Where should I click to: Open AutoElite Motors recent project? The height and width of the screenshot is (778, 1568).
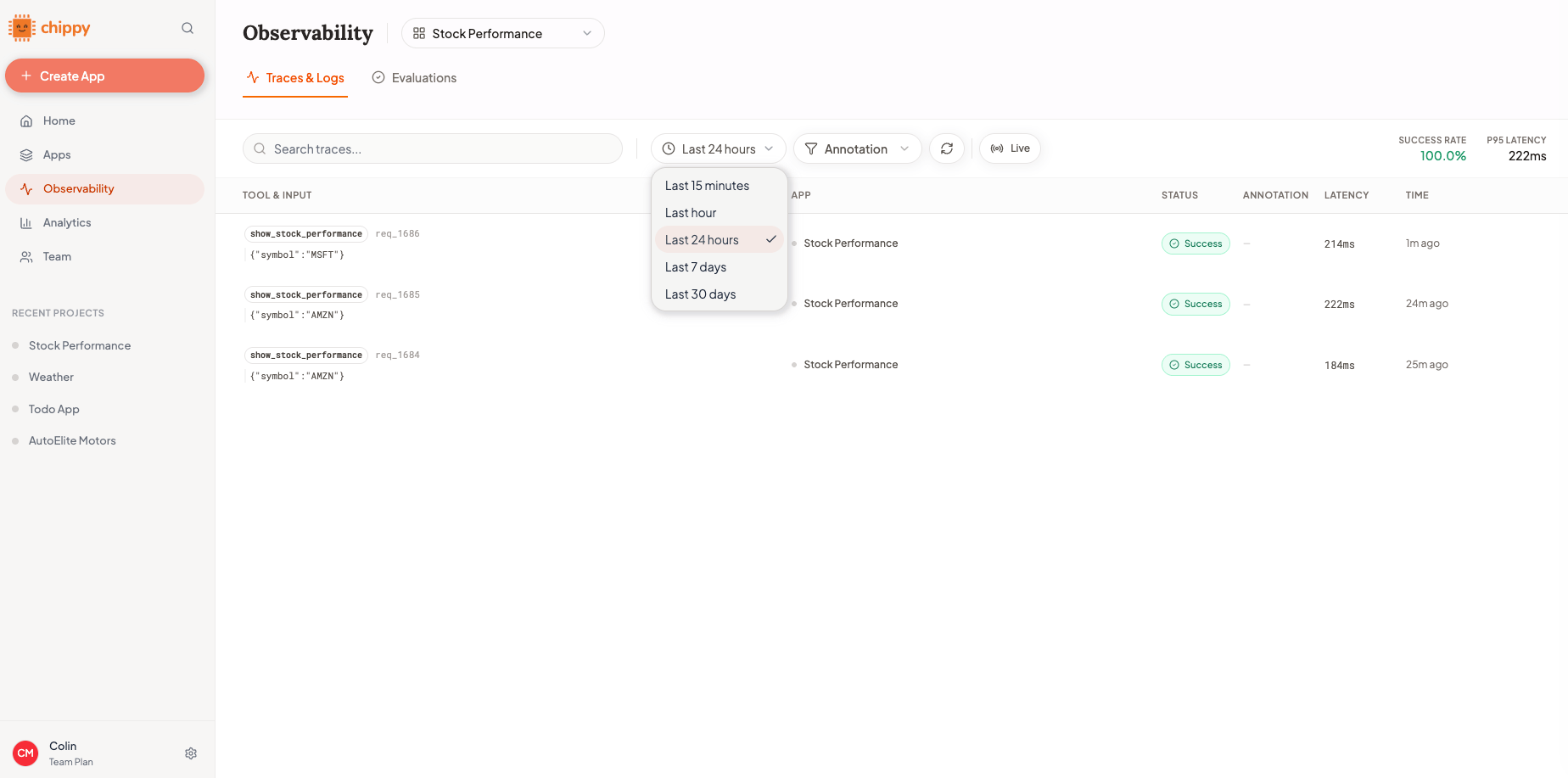point(72,440)
